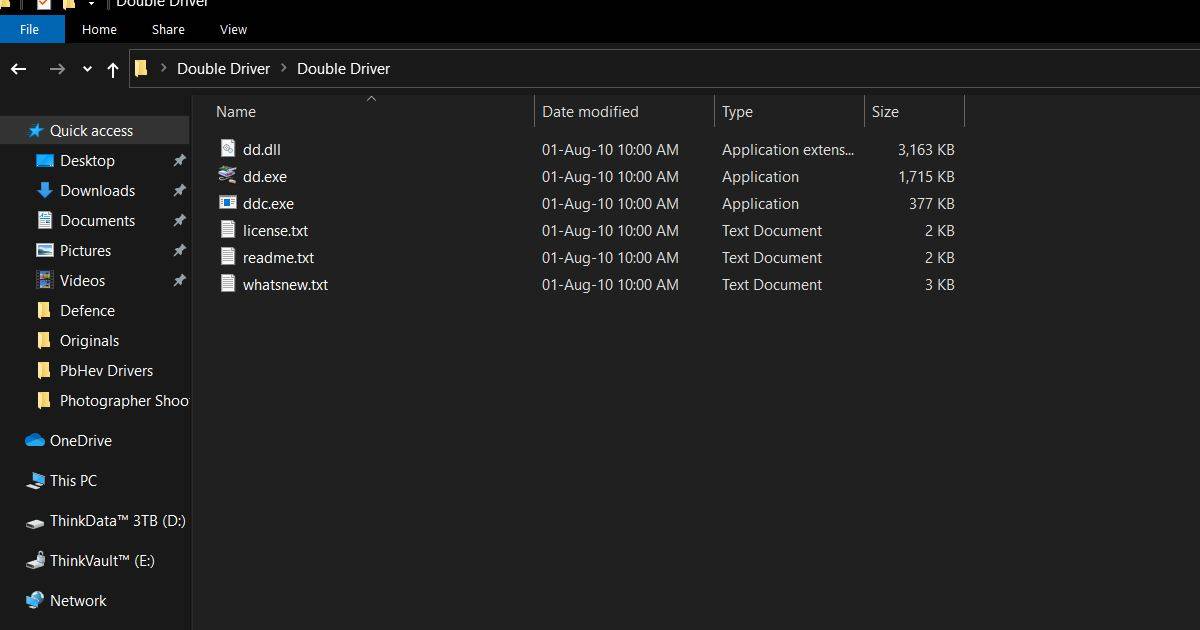The height and width of the screenshot is (630, 1200).
Task: Sort files by the Size column header
Action: pyautogui.click(x=885, y=111)
